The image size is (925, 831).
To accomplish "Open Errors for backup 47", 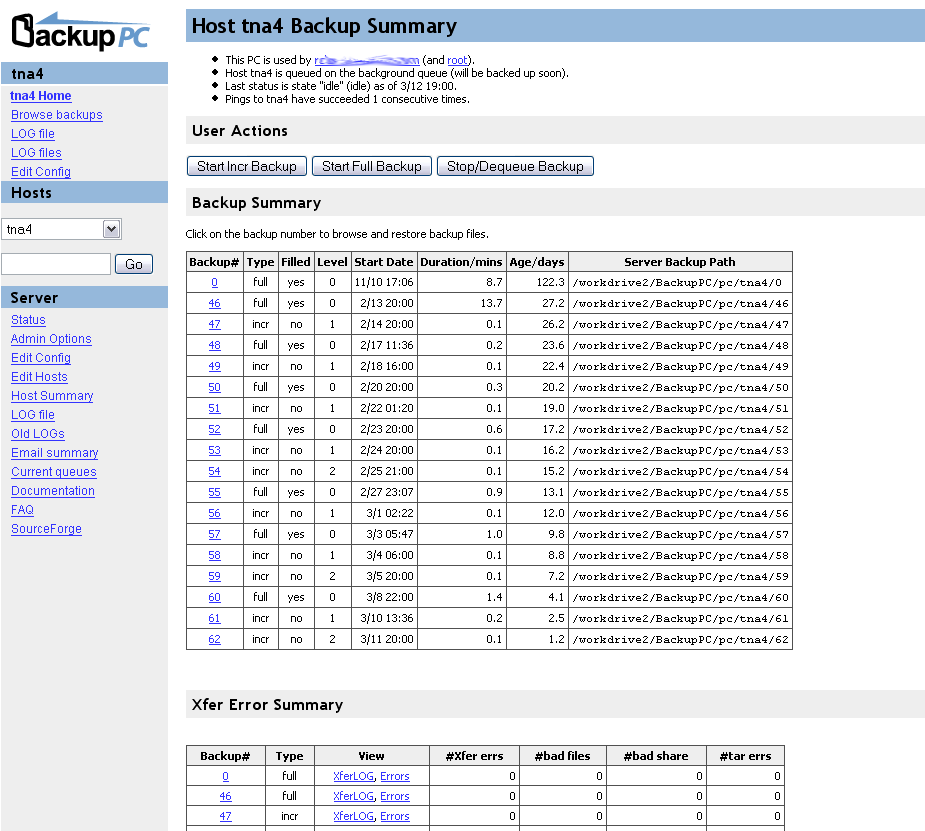I will coord(395,816).
